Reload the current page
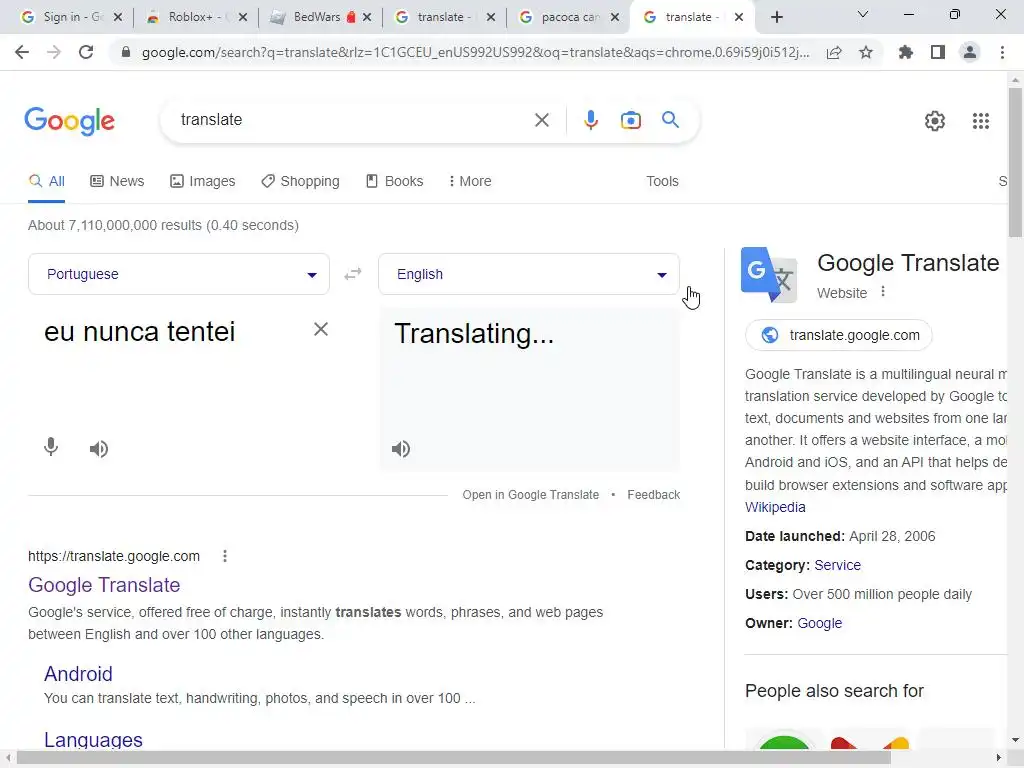Image resolution: width=1024 pixels, height=768 pixels. point(86,52)
